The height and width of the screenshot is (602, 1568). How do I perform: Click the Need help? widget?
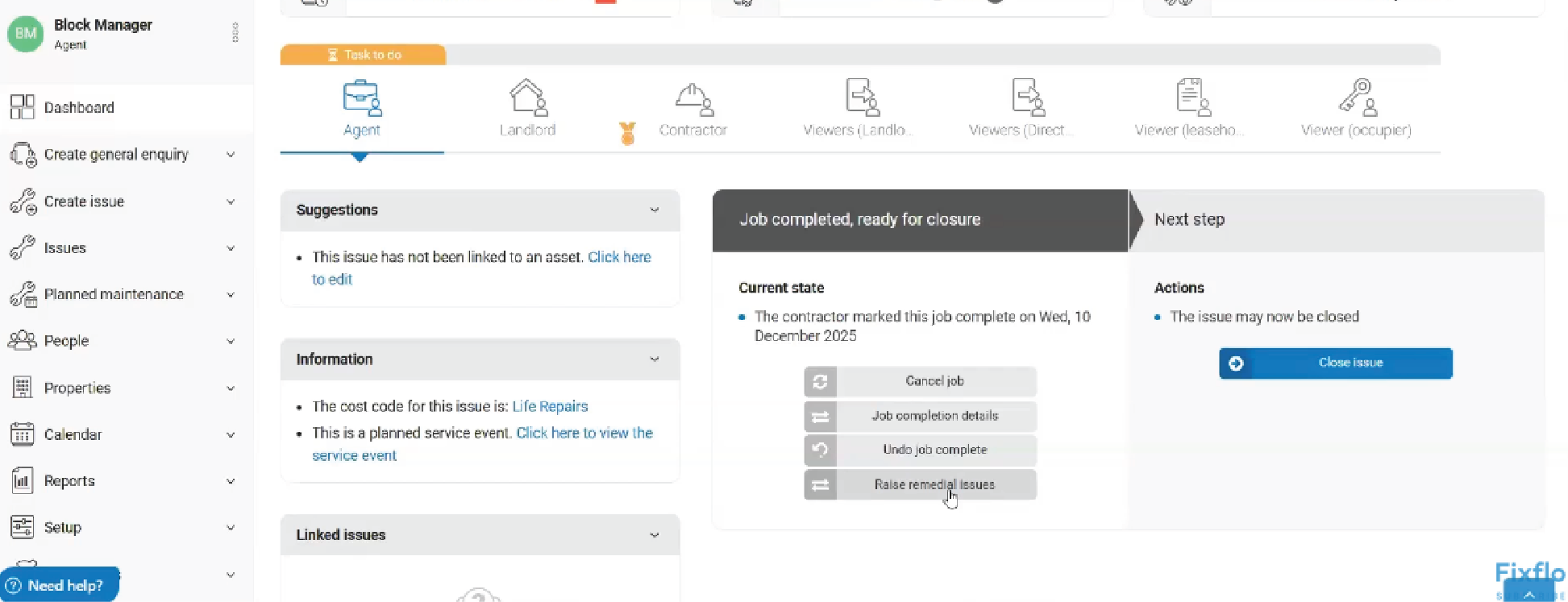click(59, 585)
